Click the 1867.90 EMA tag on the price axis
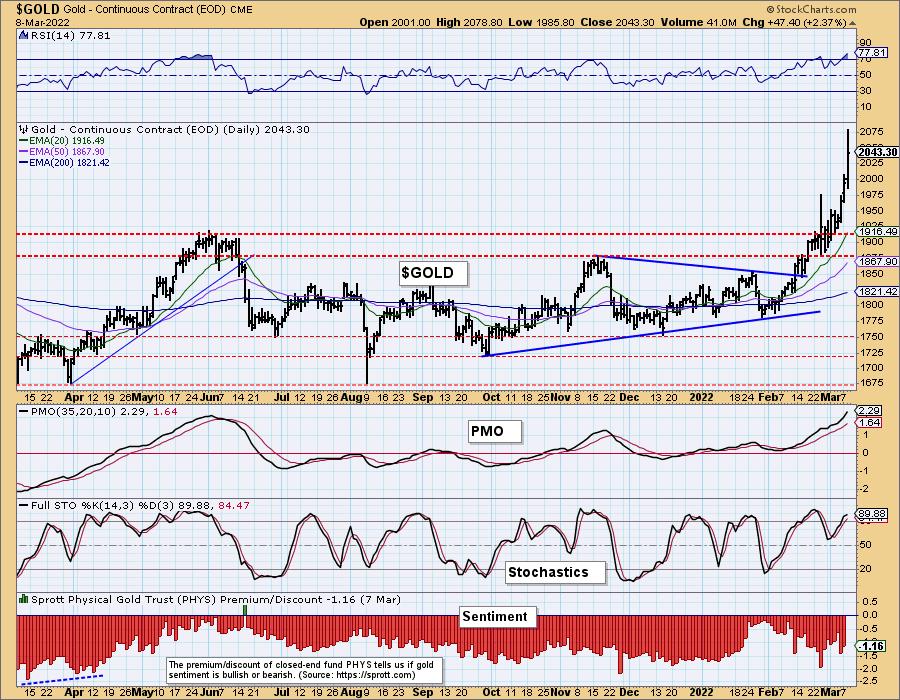This screenshot has width=900, height=700. coord(877,262)
